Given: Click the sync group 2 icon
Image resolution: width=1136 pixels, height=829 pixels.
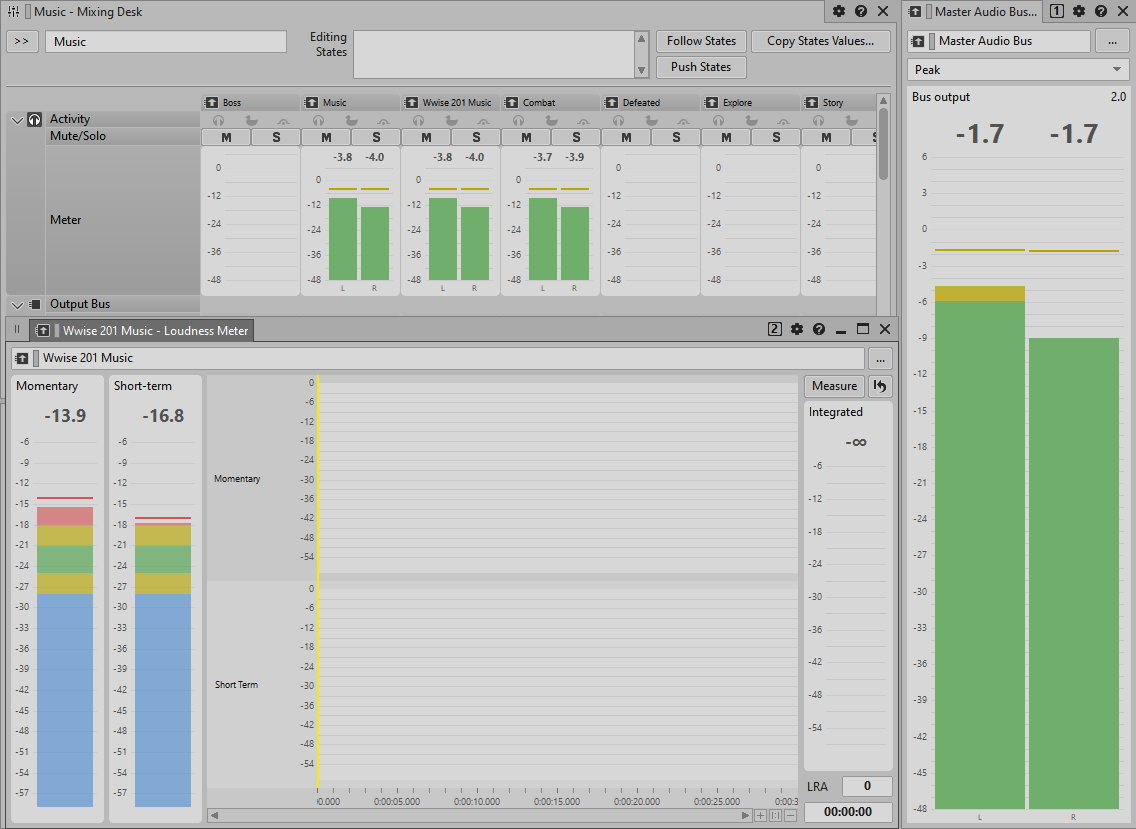Looking at the screenshot, I should point(775,329).
